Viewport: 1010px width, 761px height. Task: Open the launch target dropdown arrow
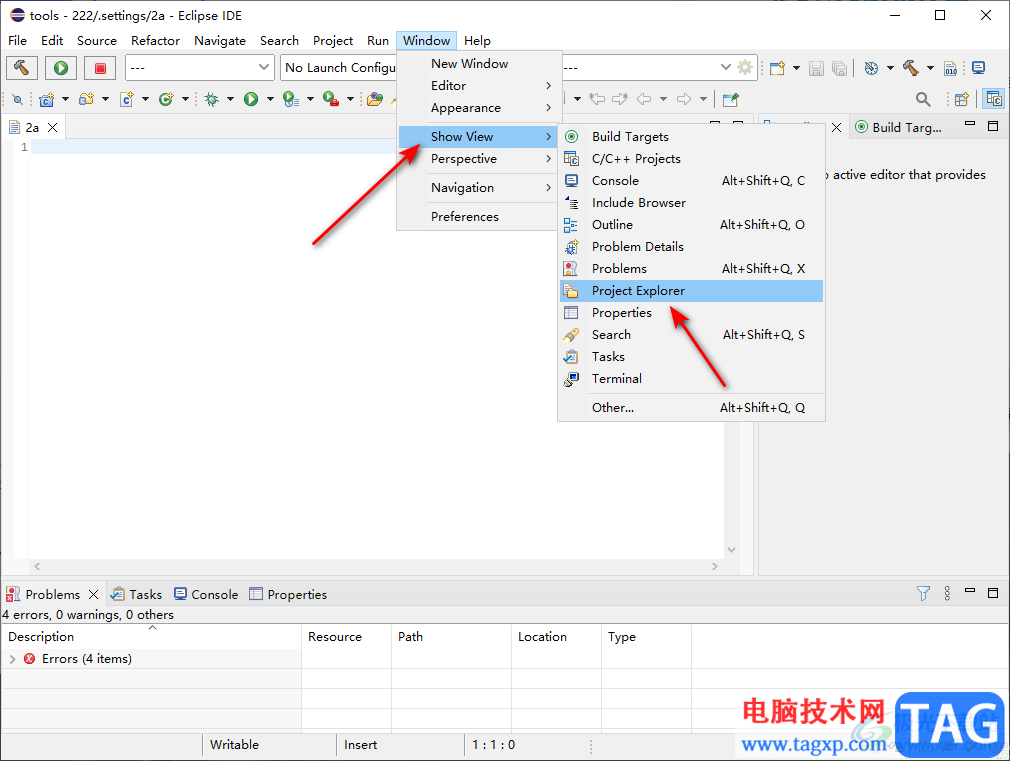point(726,67)
